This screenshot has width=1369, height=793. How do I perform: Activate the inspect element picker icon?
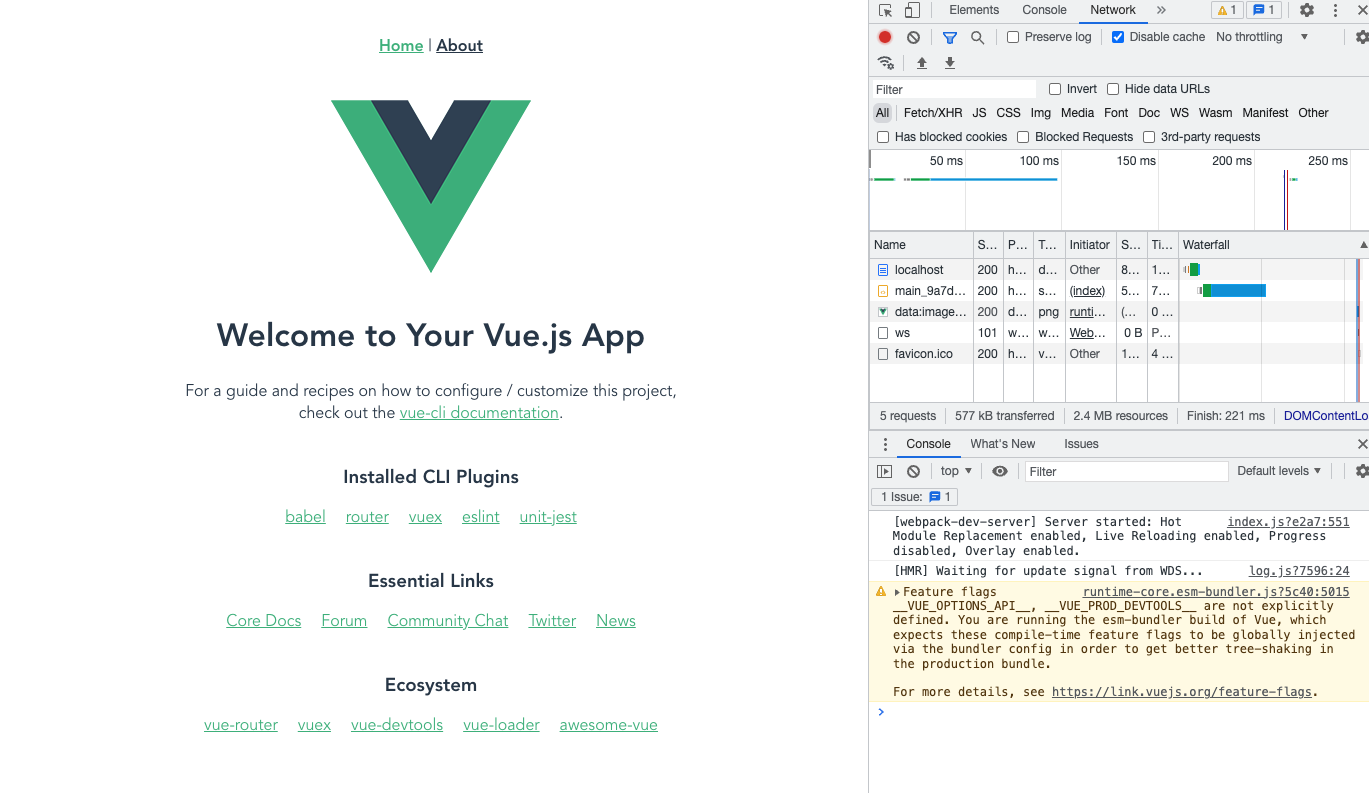click(885, 10)
